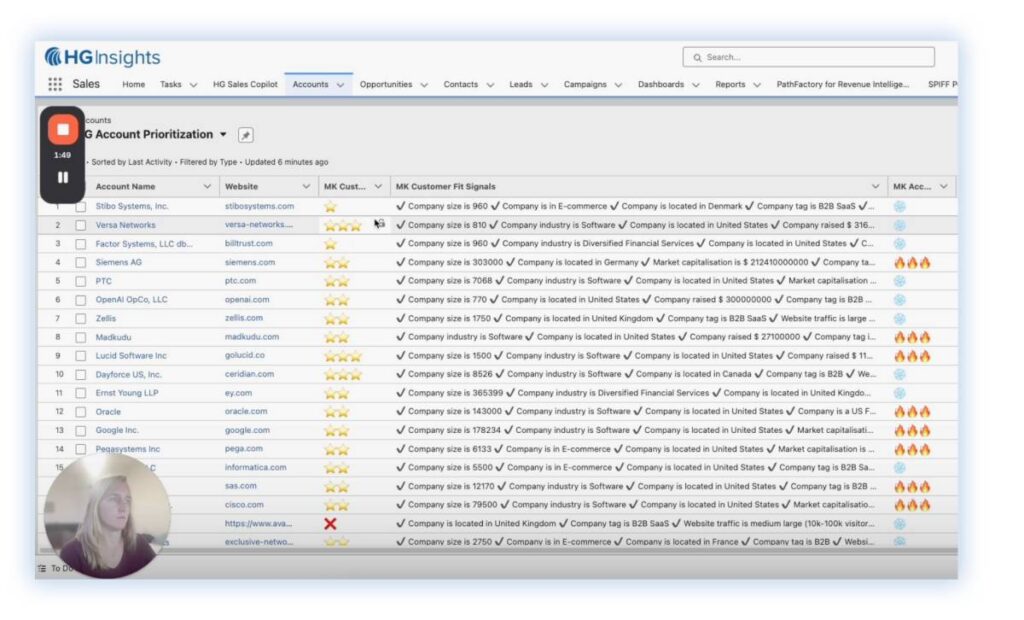Select the OpenAI OpCo row checkbox

pos(80,300)
